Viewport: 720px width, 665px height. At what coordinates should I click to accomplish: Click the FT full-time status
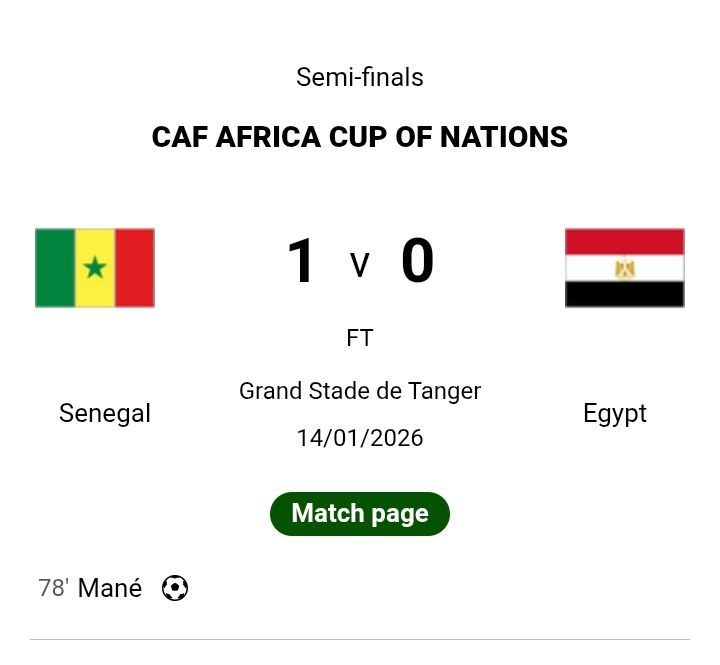click(x=360, y=338)
